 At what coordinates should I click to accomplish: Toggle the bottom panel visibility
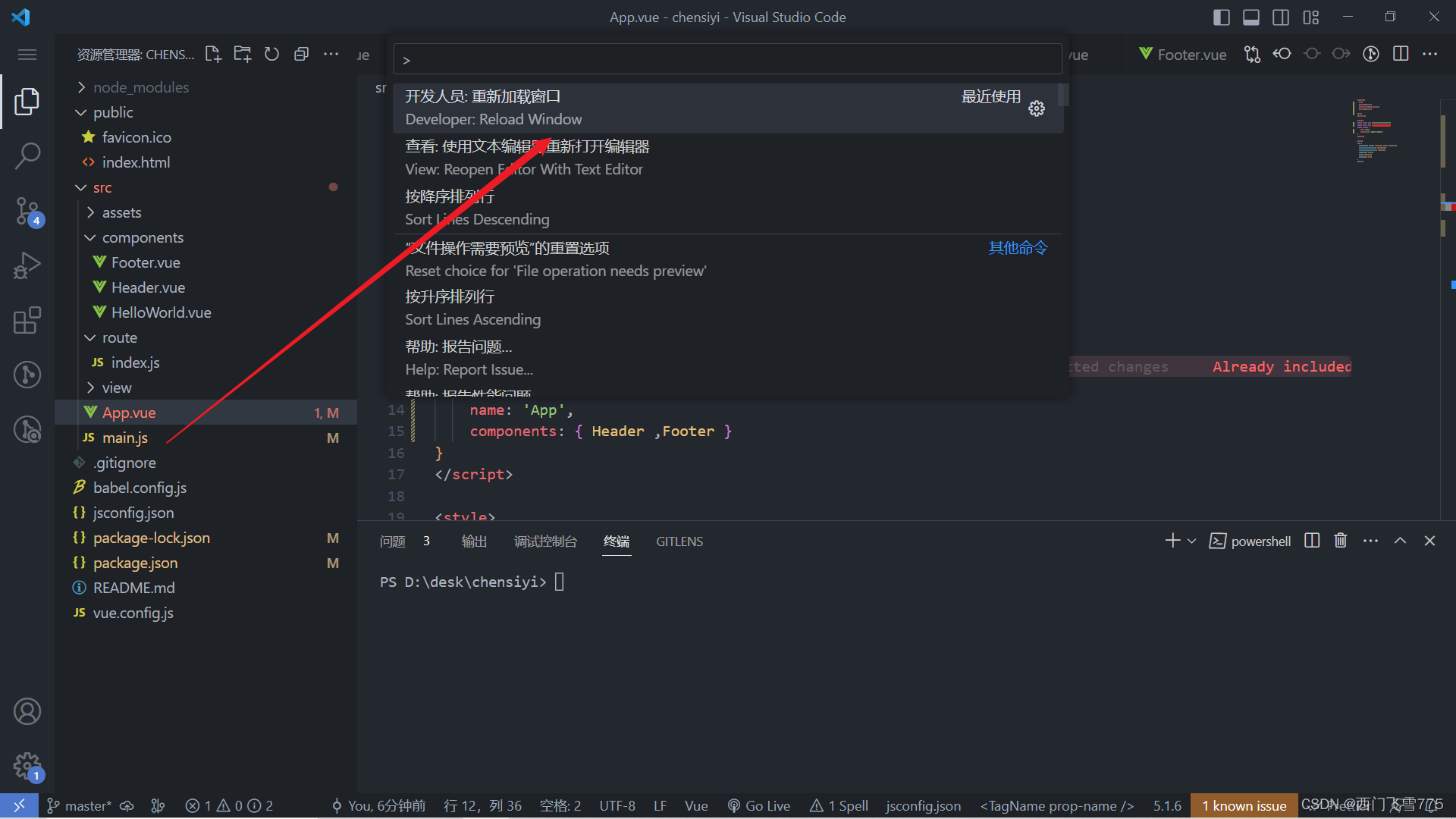[1251, 16]
